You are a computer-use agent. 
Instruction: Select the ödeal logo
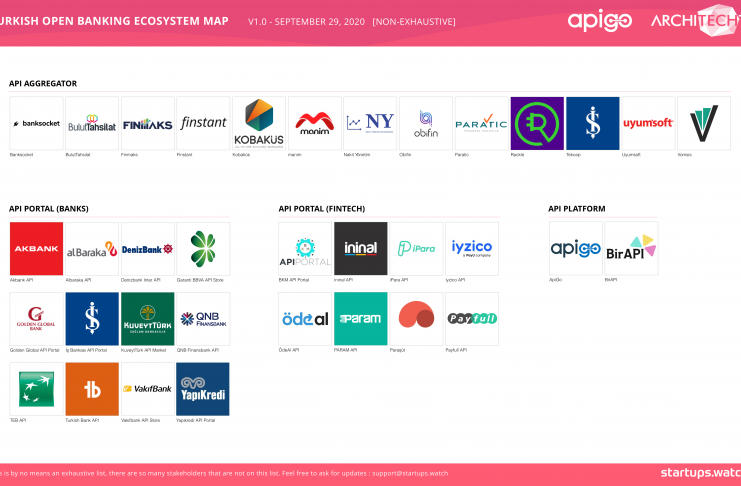(x=305, y=319)
